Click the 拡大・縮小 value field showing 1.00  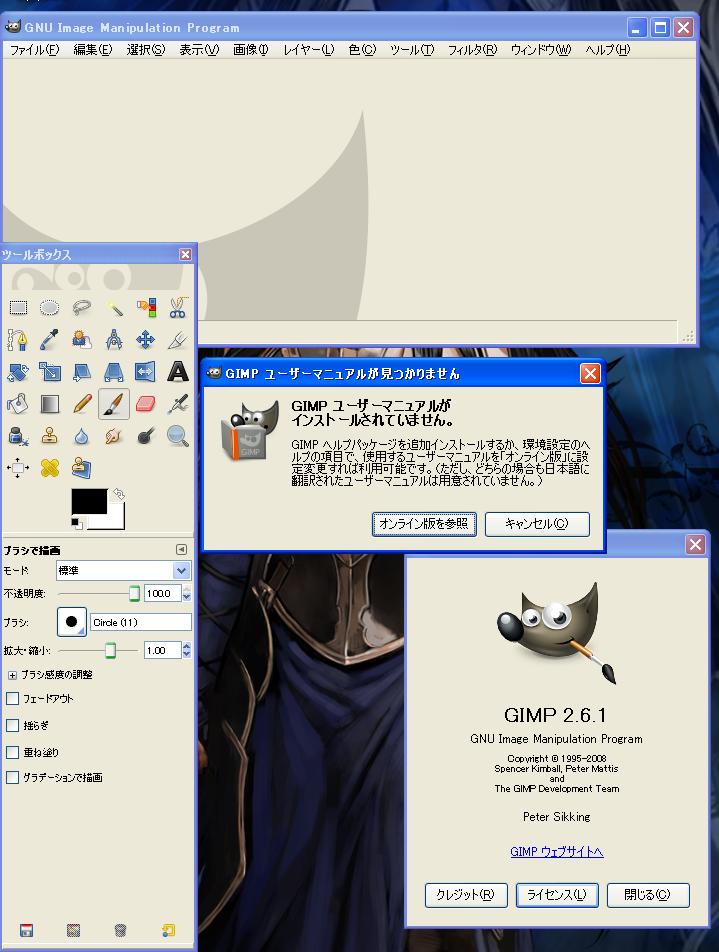coord(162,650)
